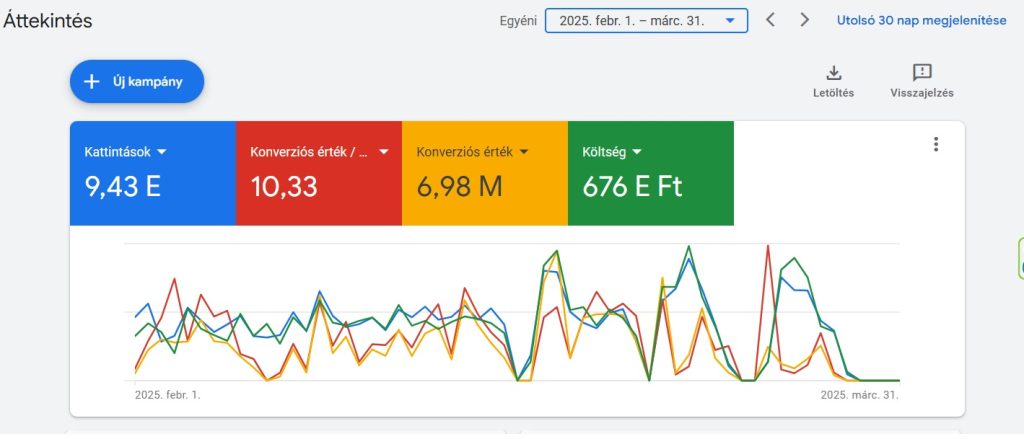Click the 2025. márc. 31. chart axis label
1024x439 pixels.
[859, 395]
